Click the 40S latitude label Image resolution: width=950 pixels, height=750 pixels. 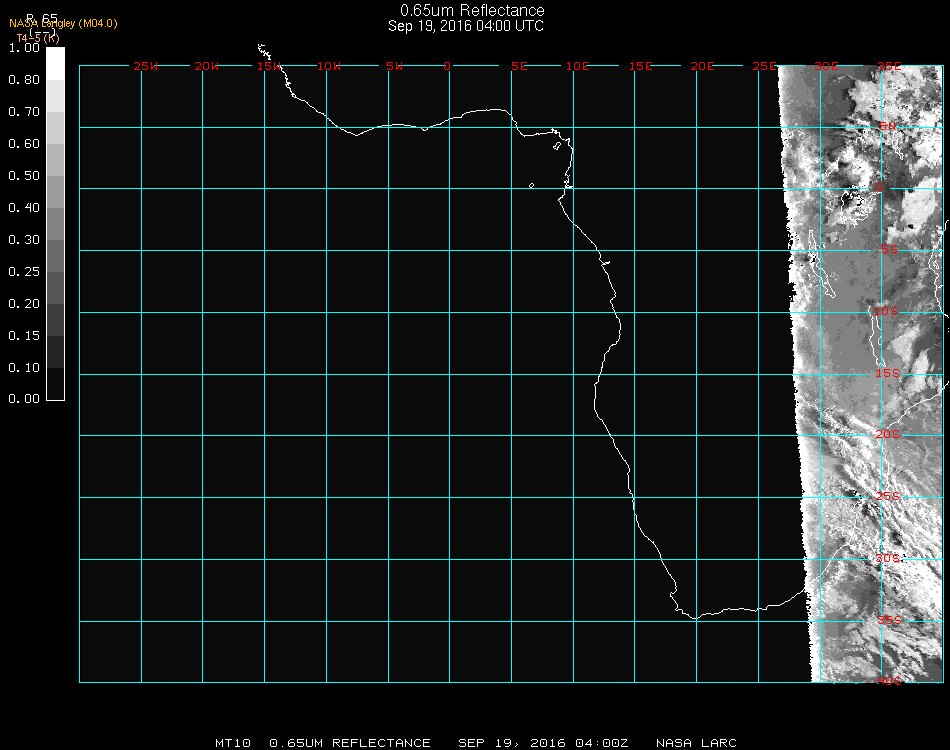point(889,681)
